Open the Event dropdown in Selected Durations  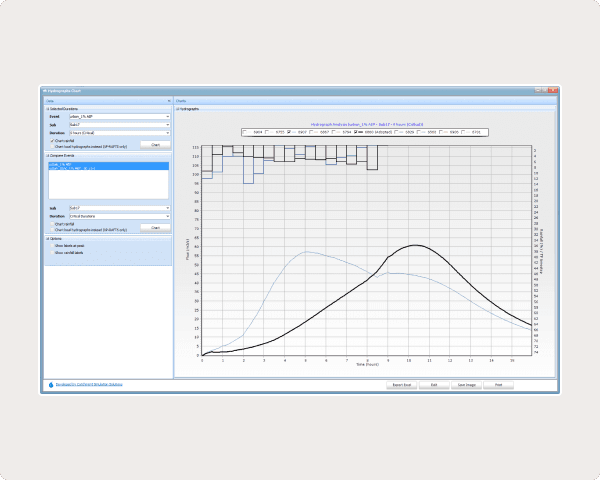click(168, 116)
